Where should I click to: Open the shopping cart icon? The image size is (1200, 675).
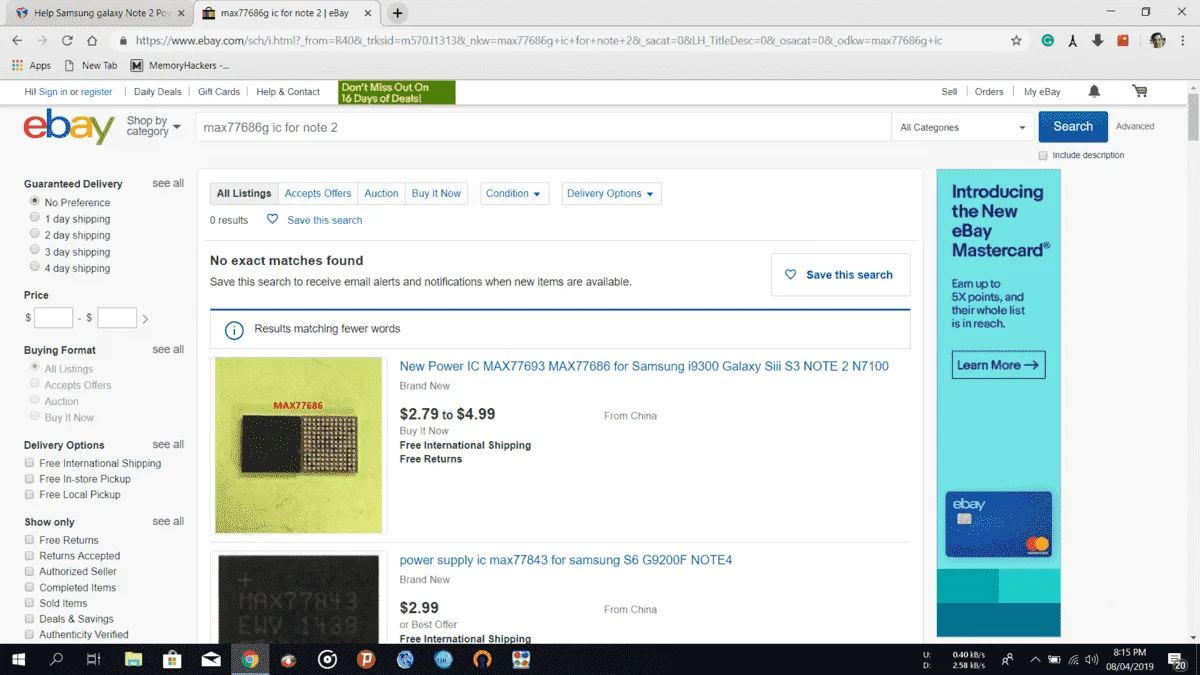point(1139,91)
